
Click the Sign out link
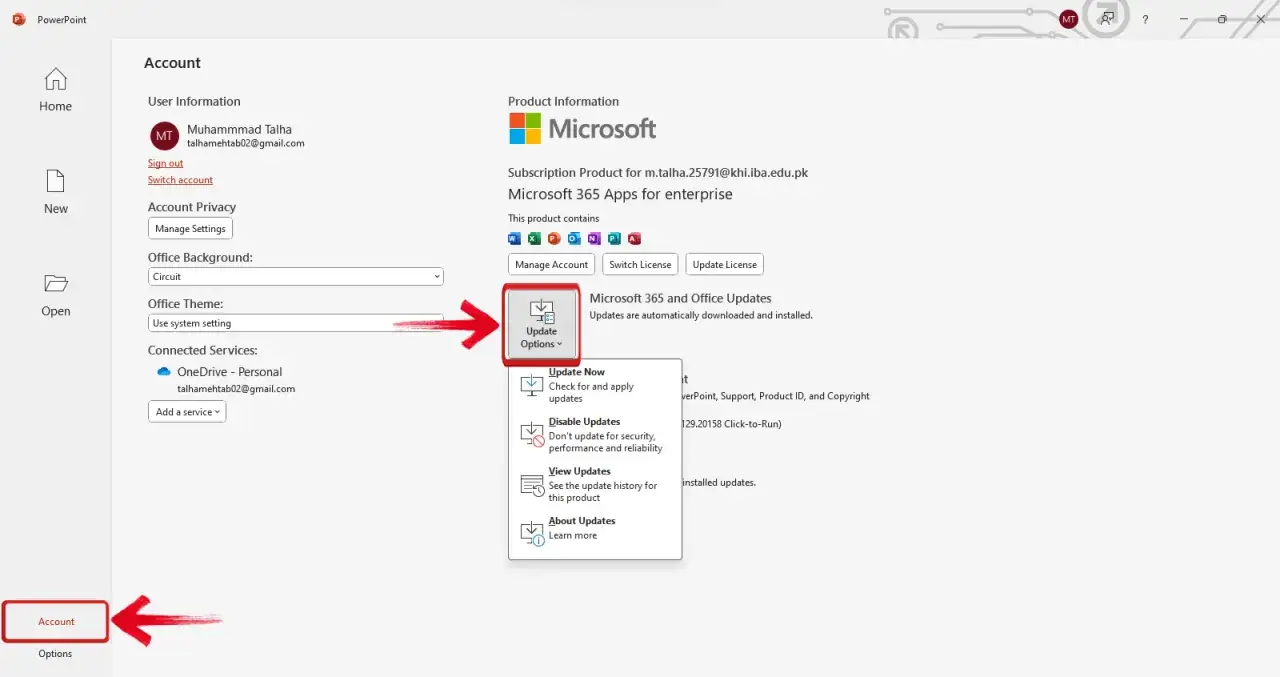(165, 163)
